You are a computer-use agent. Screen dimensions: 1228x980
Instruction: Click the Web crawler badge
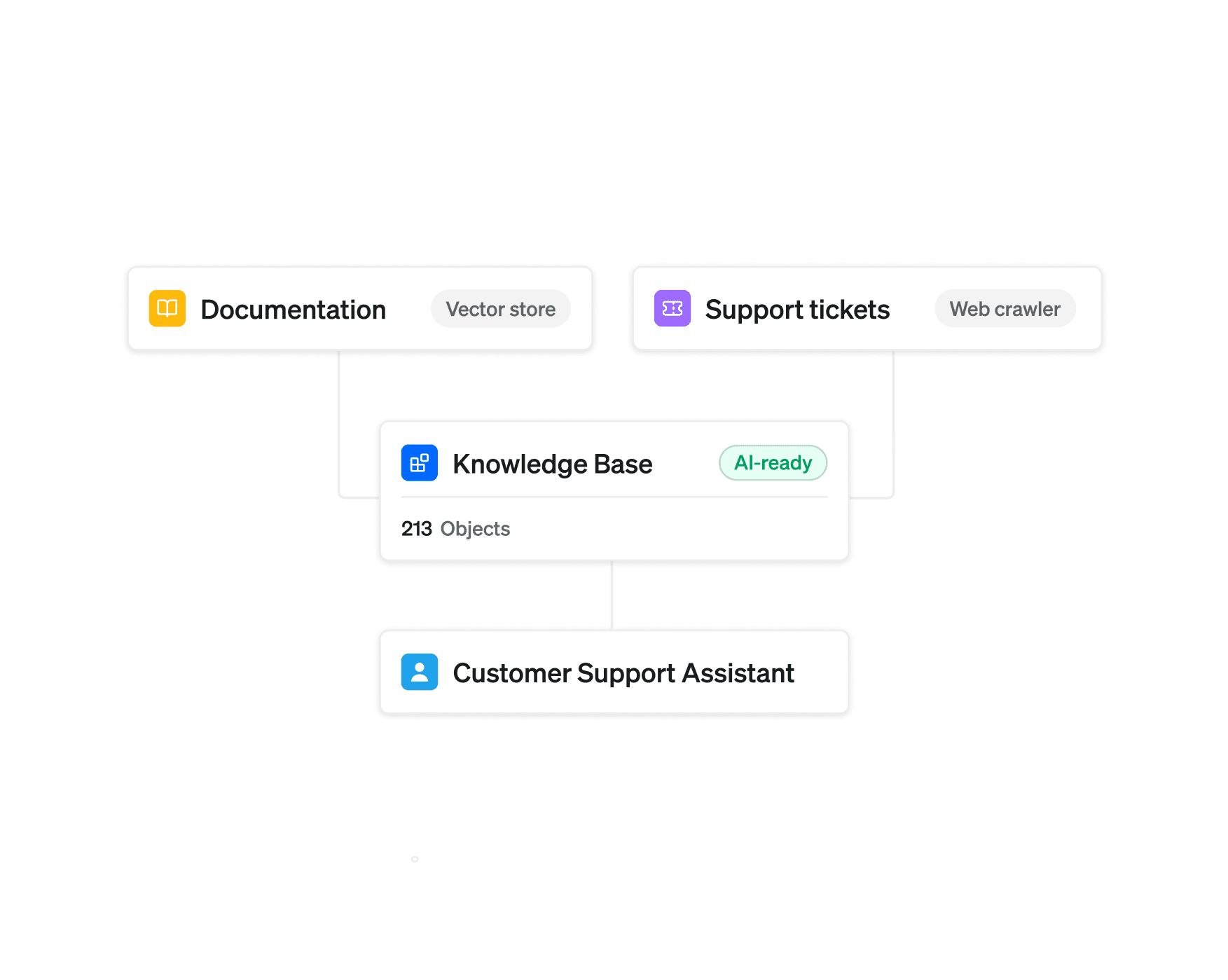[1005, 309]
